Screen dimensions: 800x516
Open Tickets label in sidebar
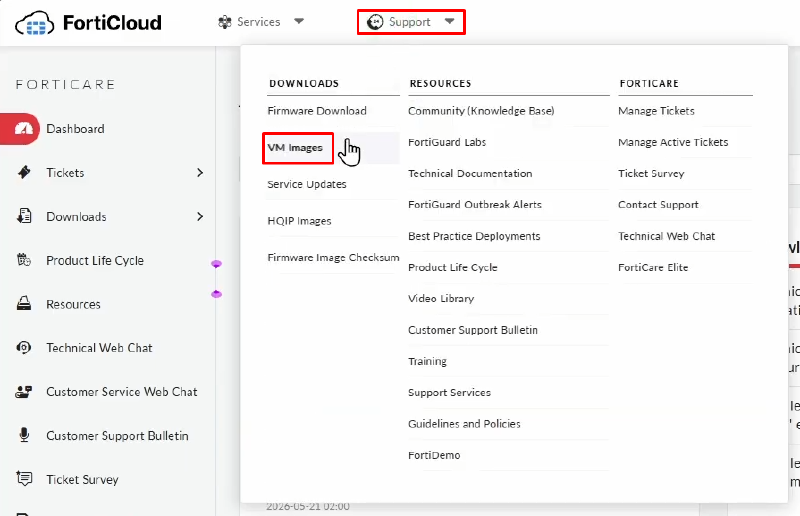click(x=65, y=173)
